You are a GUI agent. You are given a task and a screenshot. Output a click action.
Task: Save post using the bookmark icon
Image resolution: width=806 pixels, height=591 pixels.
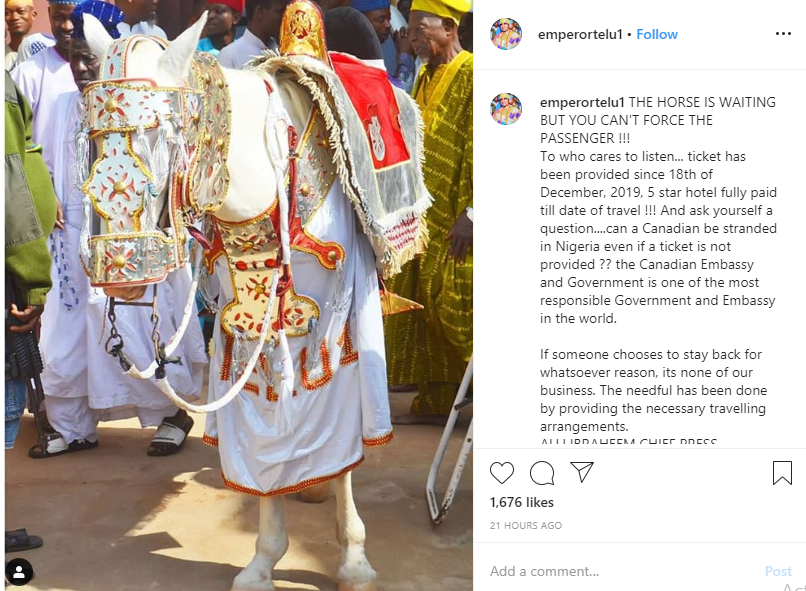[782, 473]
